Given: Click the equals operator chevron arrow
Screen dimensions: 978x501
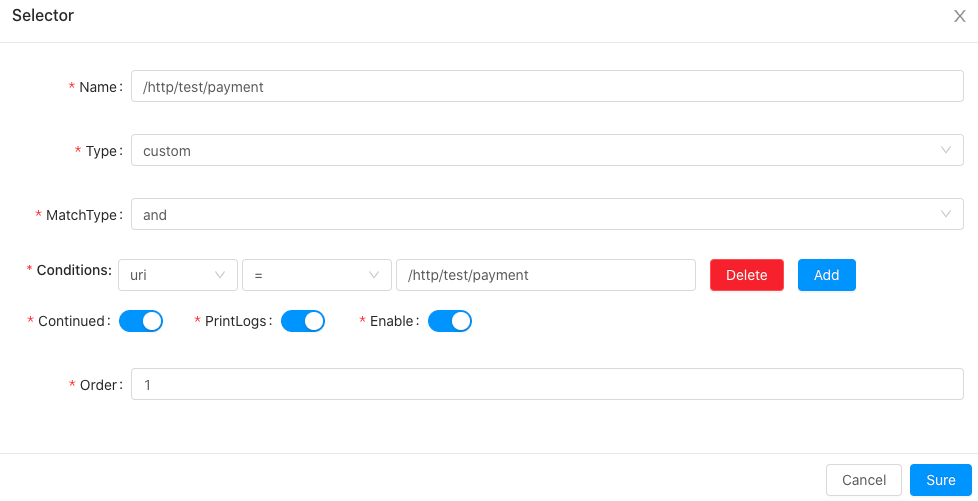Looking at the screenshot, I should click(x=374, y=275).
